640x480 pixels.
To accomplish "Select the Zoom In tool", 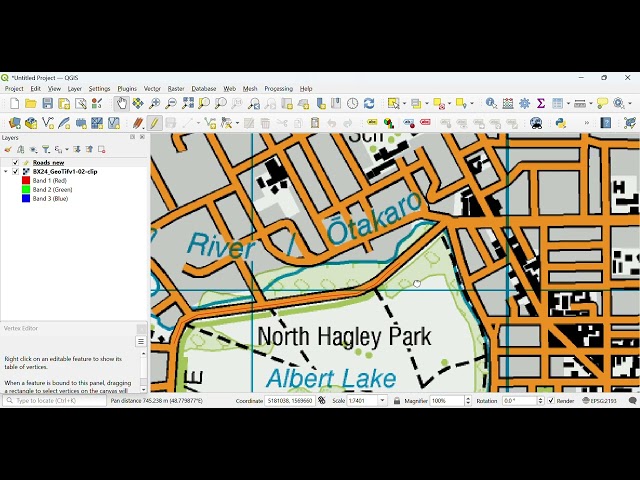I will point(154,104).
